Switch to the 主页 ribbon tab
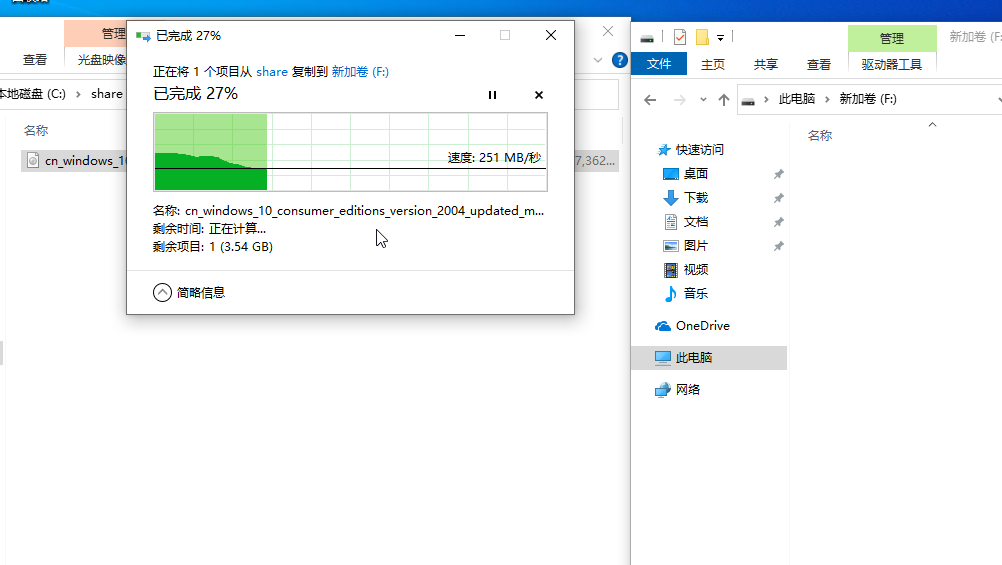This screenshot has height=565, width=1002. pyautogui.click(x=713, y=64)
